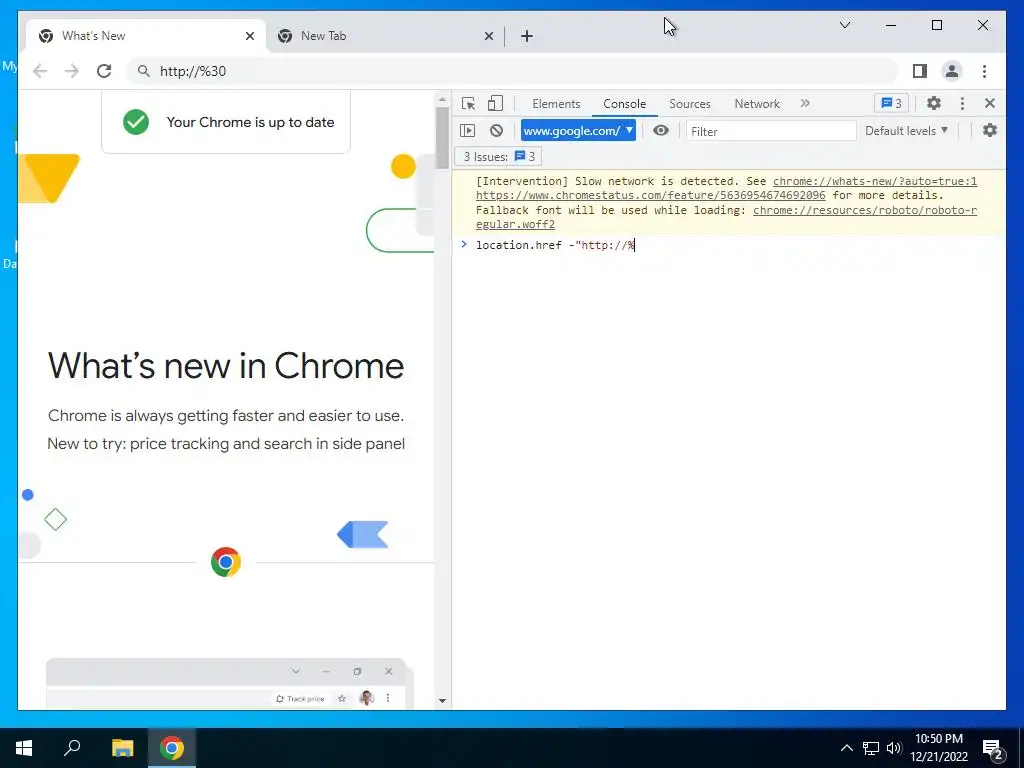
Task: Open the Chrome profile avatar
Action: 952,71
